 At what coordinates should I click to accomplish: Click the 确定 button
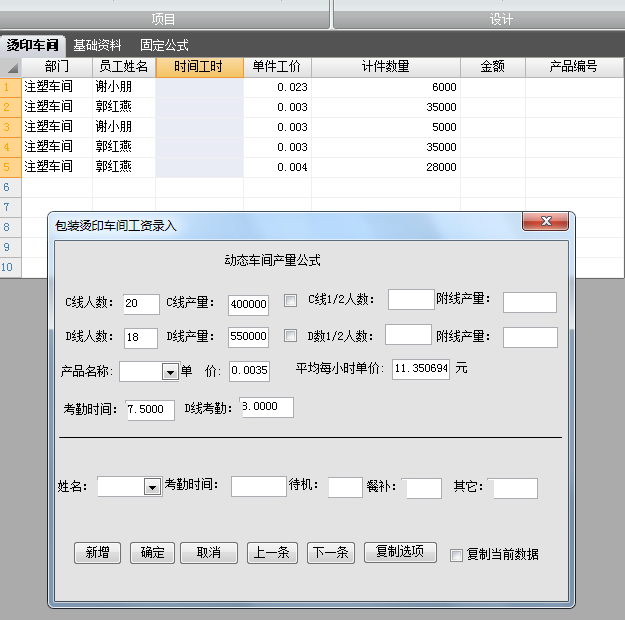[x=152, y=553]
